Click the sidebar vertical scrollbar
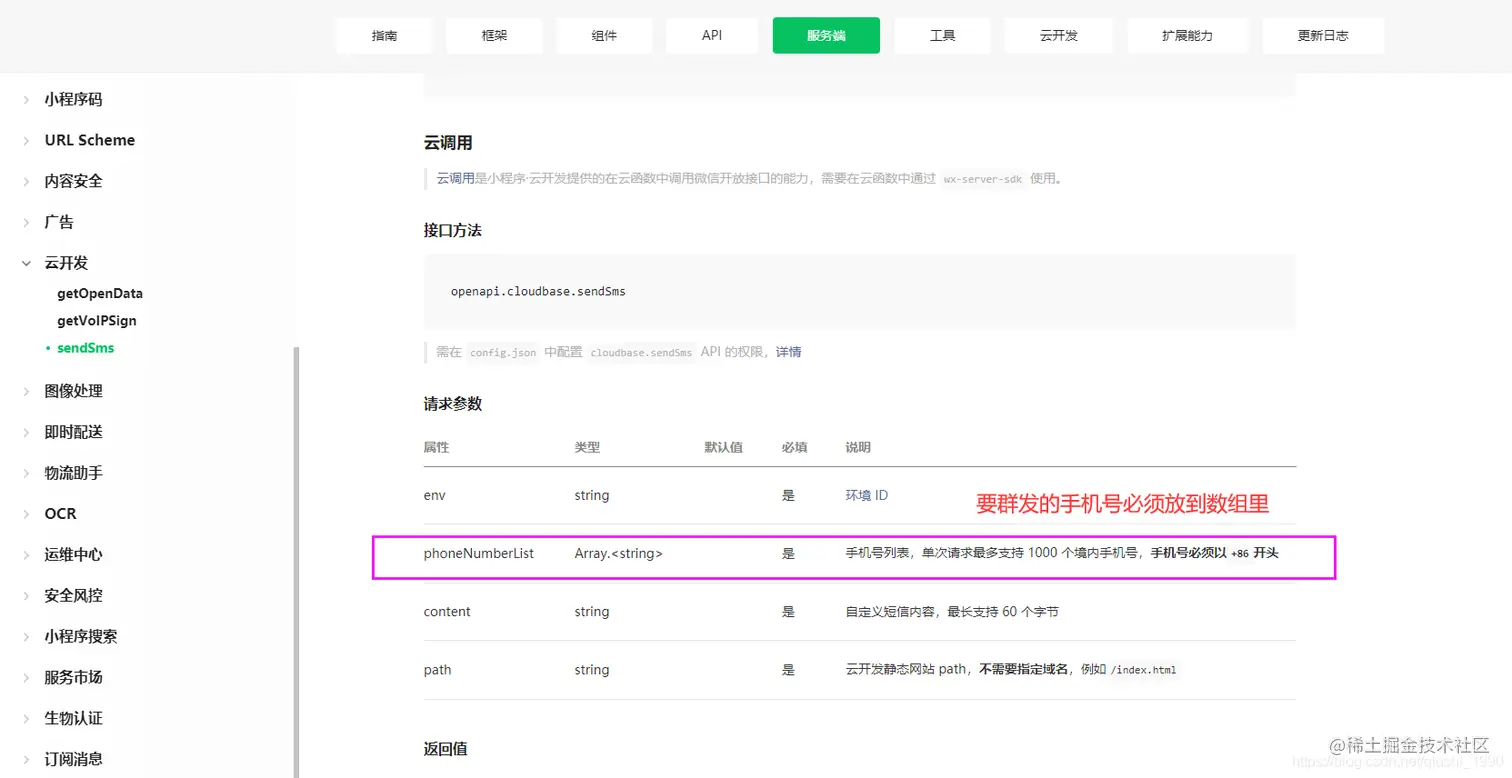Viewport: 1512px width, 778px height. 296,560
